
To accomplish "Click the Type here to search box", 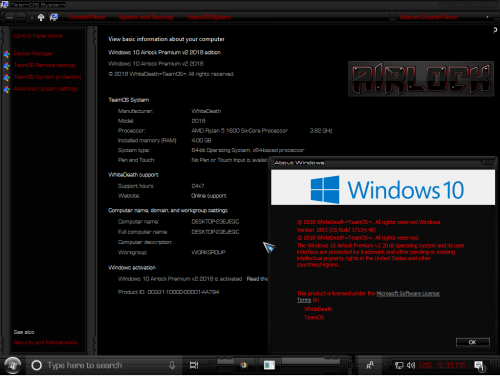I will pyautogui.click(x=103, y=365).
